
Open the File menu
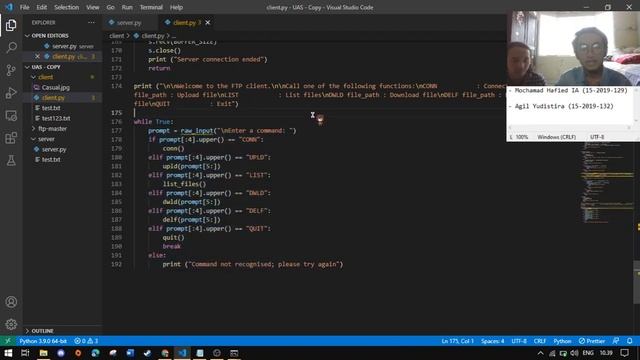(x=24, y=7)
